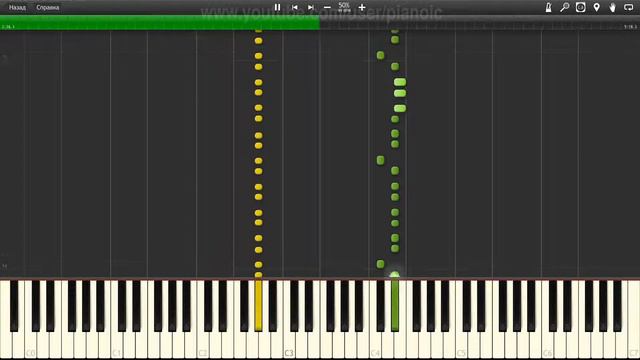The image size is (640, 360).
Task: Play the white key labeled C4
Action: 375,345
